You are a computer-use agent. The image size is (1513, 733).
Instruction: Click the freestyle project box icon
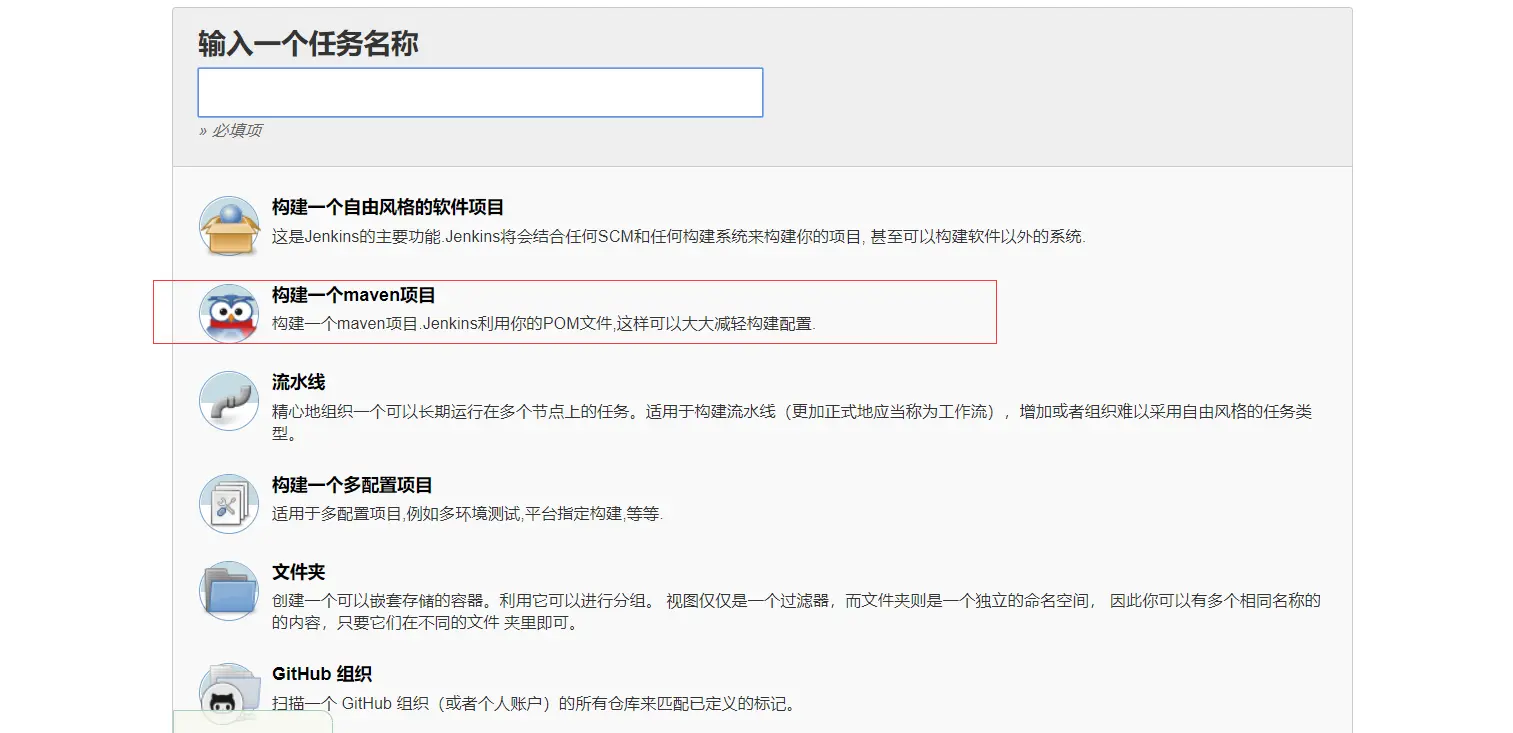229,226
